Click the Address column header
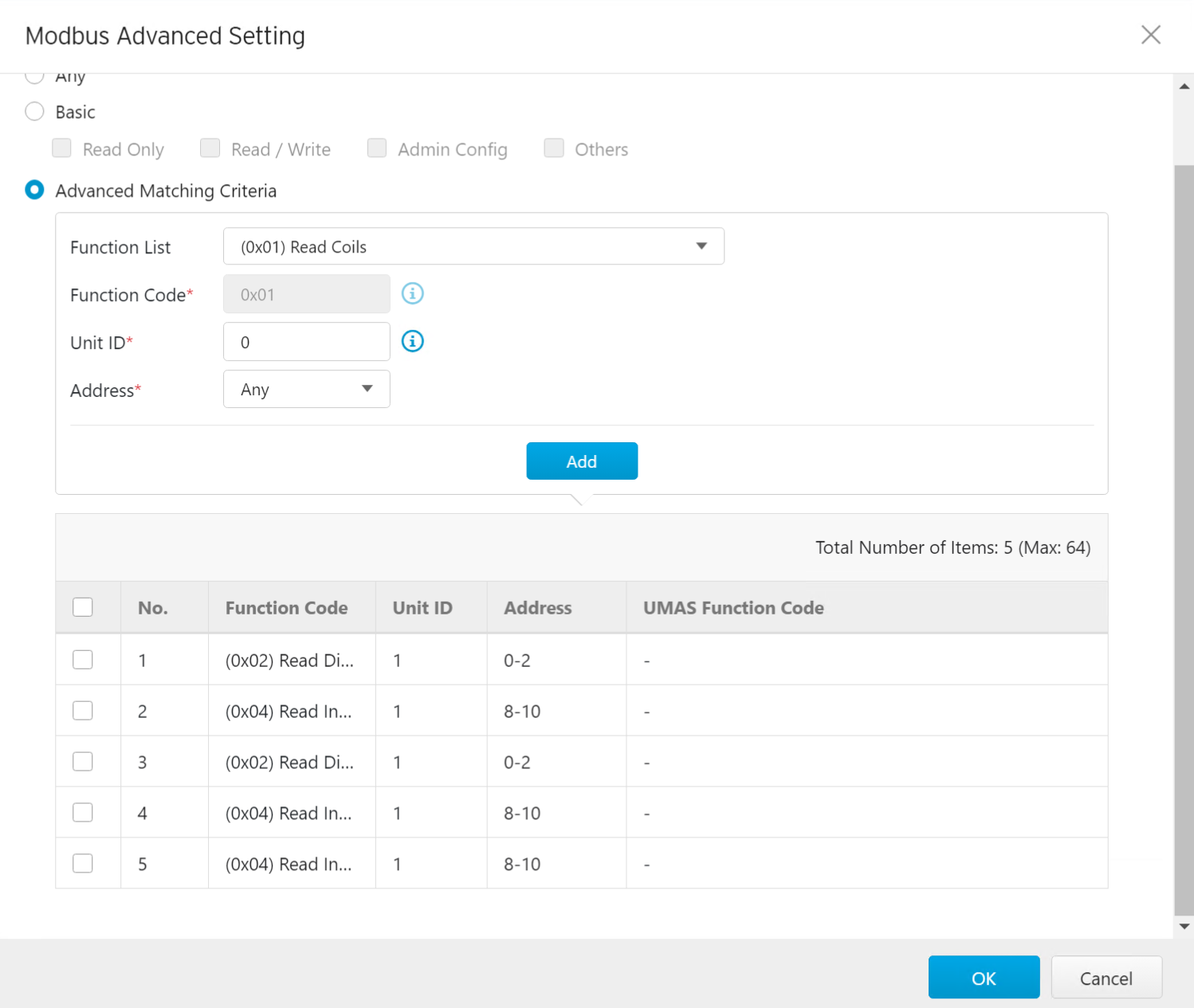This screenshot has width=1194, height=1008. click(537, 608)
